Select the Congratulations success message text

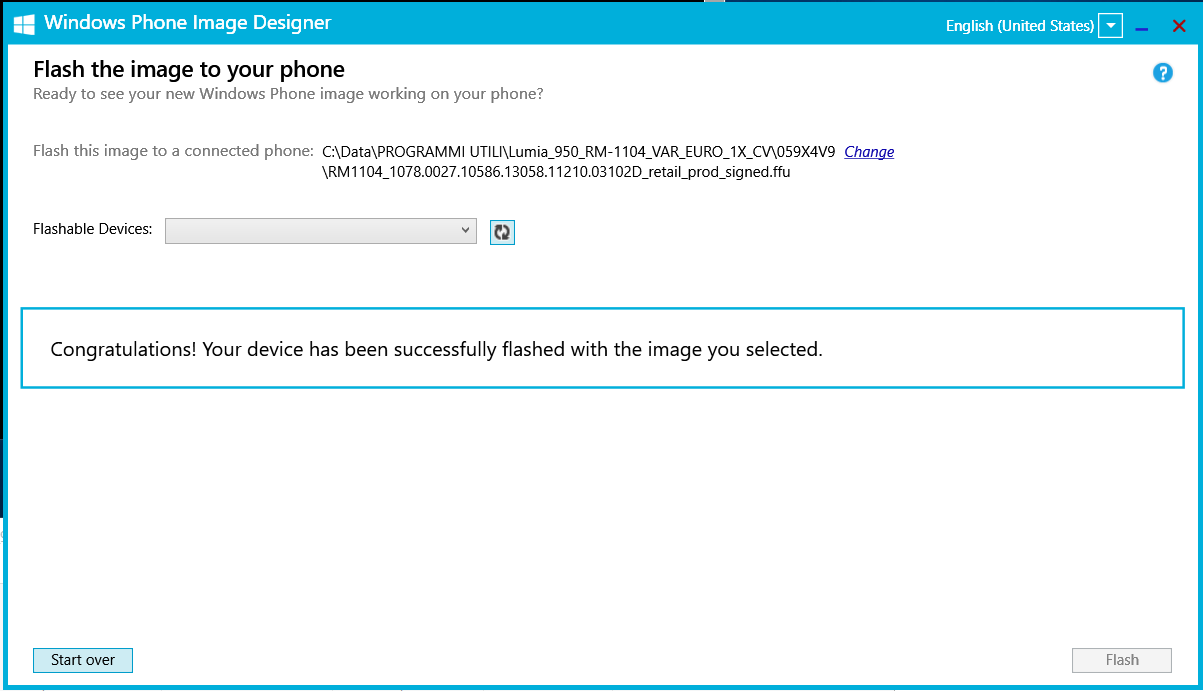coord(436,350)
